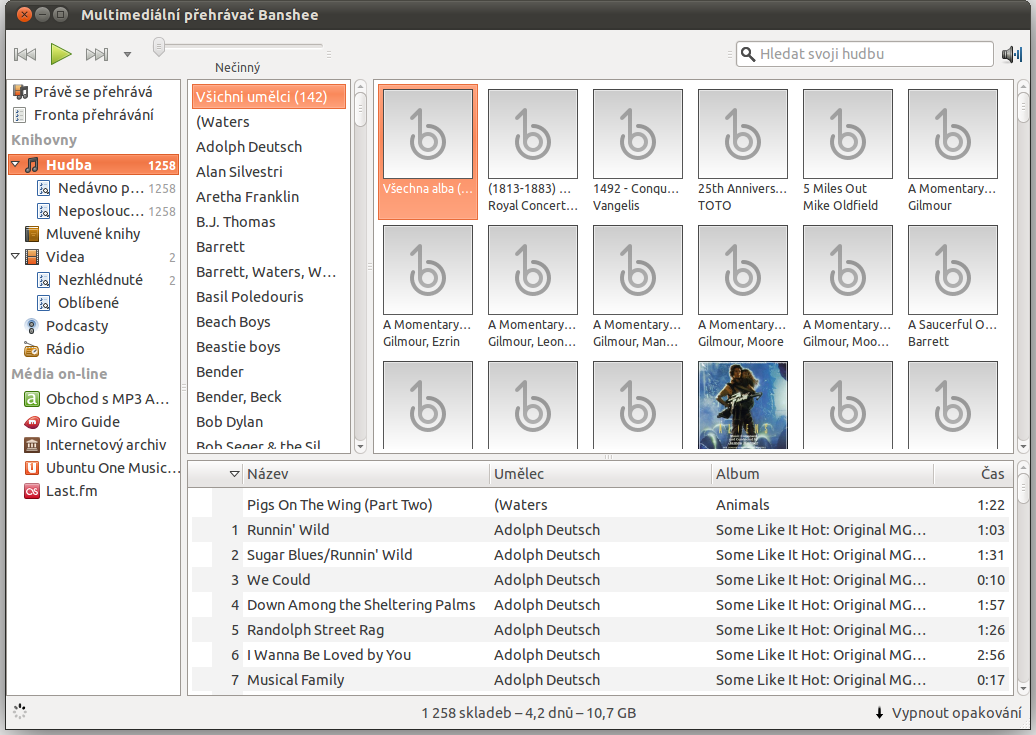Close the Banshee window
The height and width of the screenshot is (735, 1036).
tap(24, 14)
